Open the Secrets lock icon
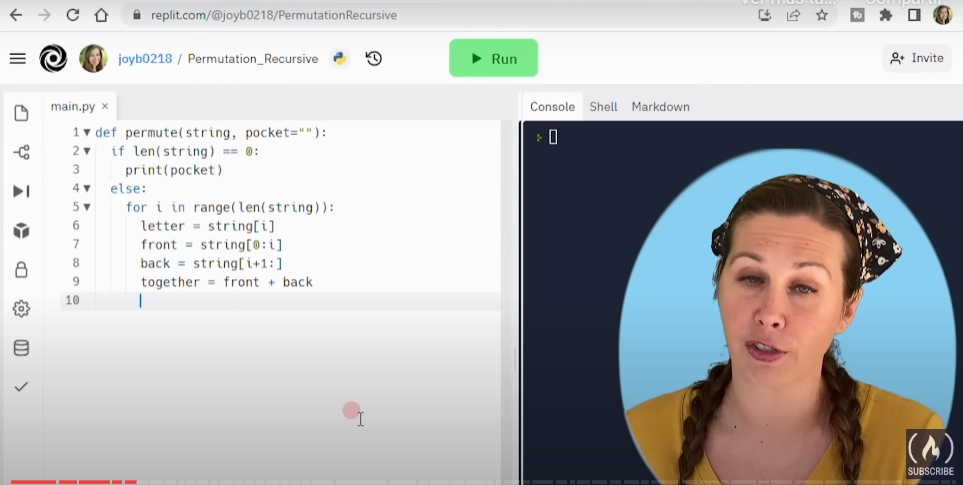Image resolution: width=963 pixels, height=485 pixels. [21, 270]
